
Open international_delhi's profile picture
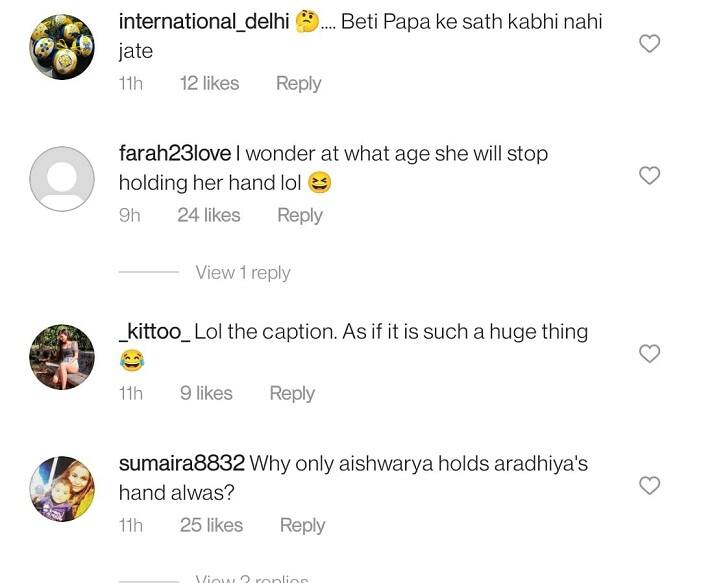point(62,46)
